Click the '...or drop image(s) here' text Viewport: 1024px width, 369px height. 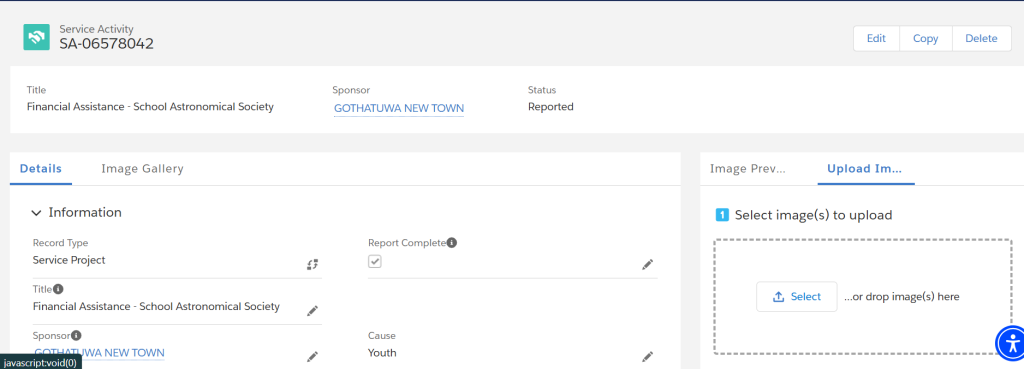click(901, 297)
